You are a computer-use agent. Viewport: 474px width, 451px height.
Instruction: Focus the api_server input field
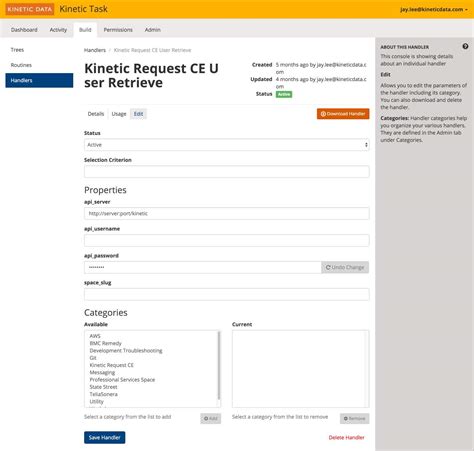pyautogui.click(x=227, y=214)
